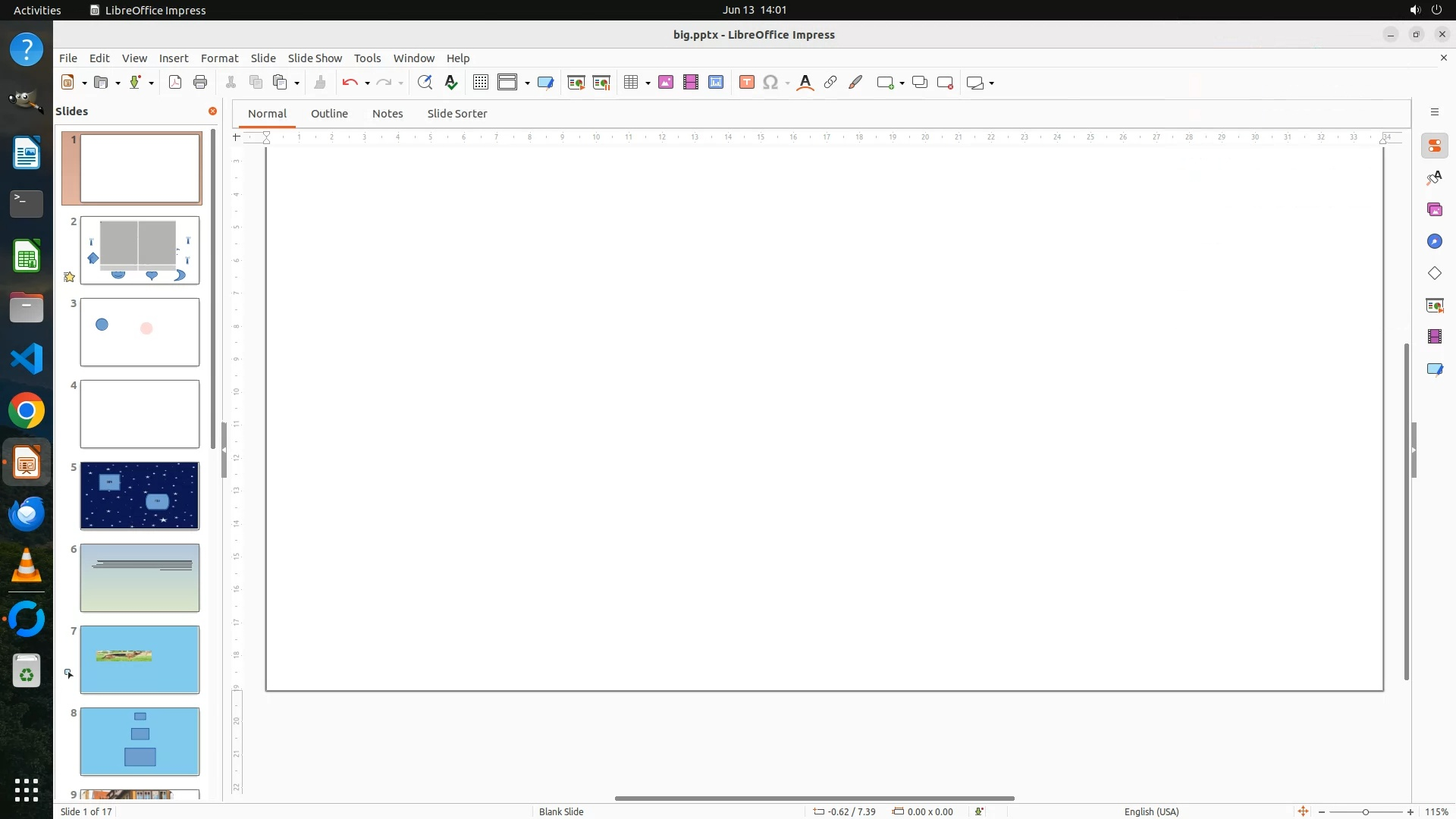Click the zoom slider in status bar
1456x819 pixels.
(1365, 811)
